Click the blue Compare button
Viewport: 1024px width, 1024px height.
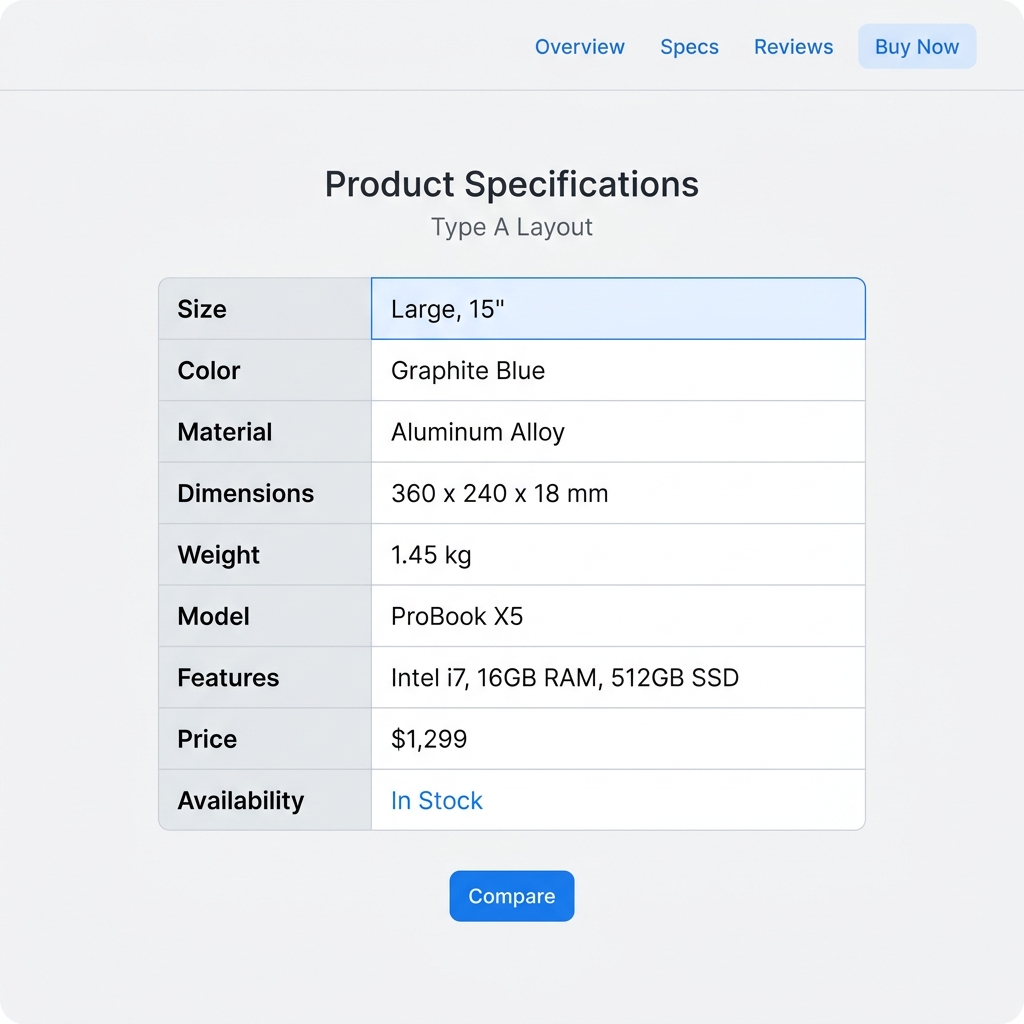(511, 896)
